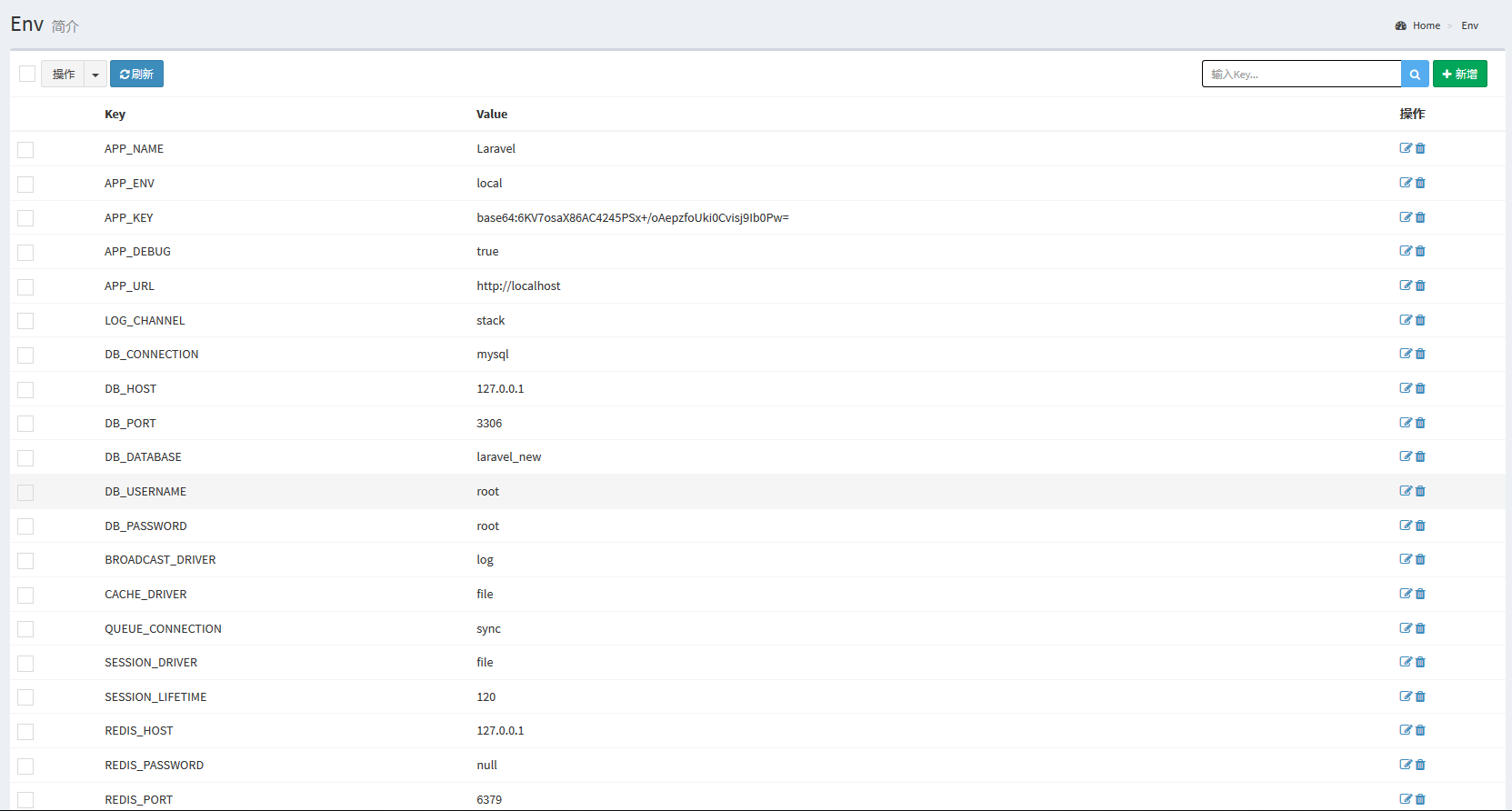Check the APP_ENV row checkbox
The width and height of the screenshot is (1512, 811).
pyautogui.click(x=25, y=185)
